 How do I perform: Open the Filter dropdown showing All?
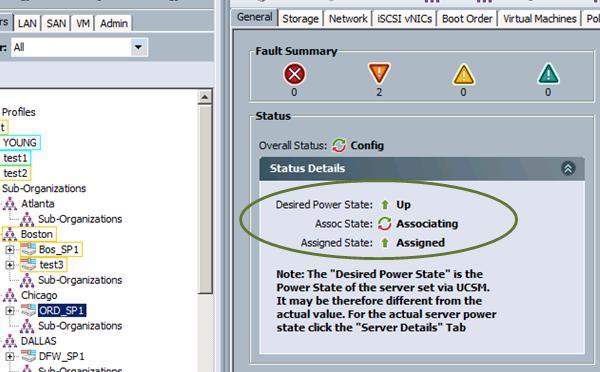coord(79,47)
